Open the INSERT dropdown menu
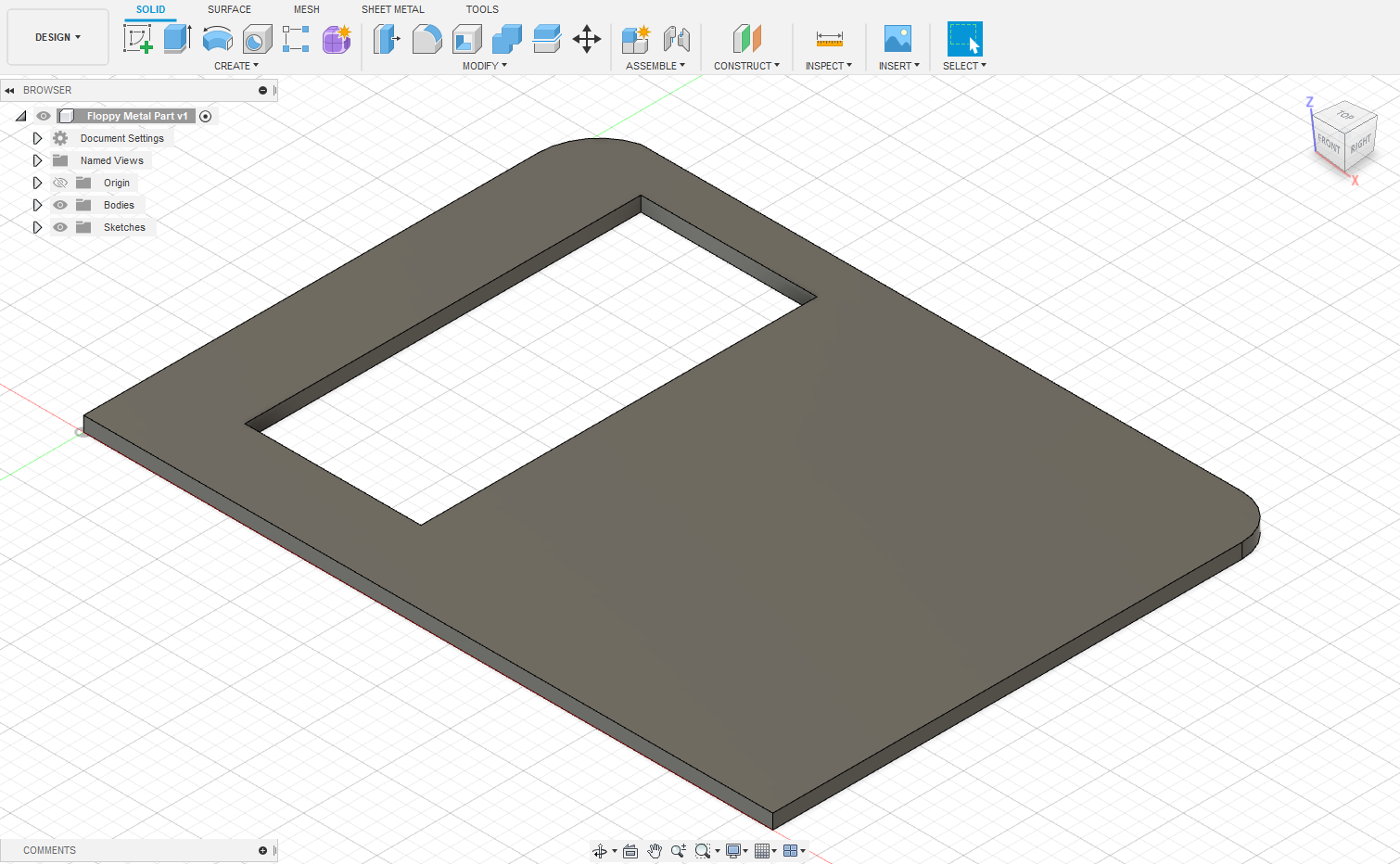 [898, 66]
